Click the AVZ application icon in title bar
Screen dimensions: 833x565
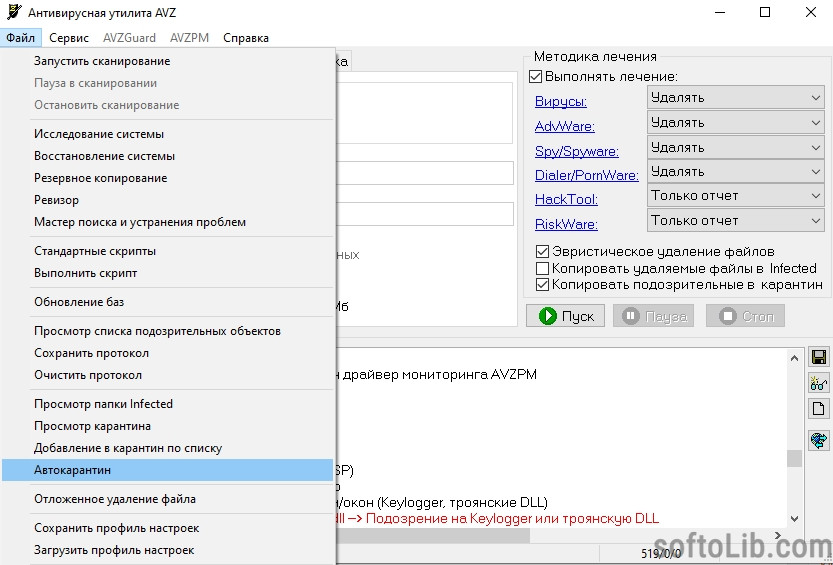click(x=14, y=12)
